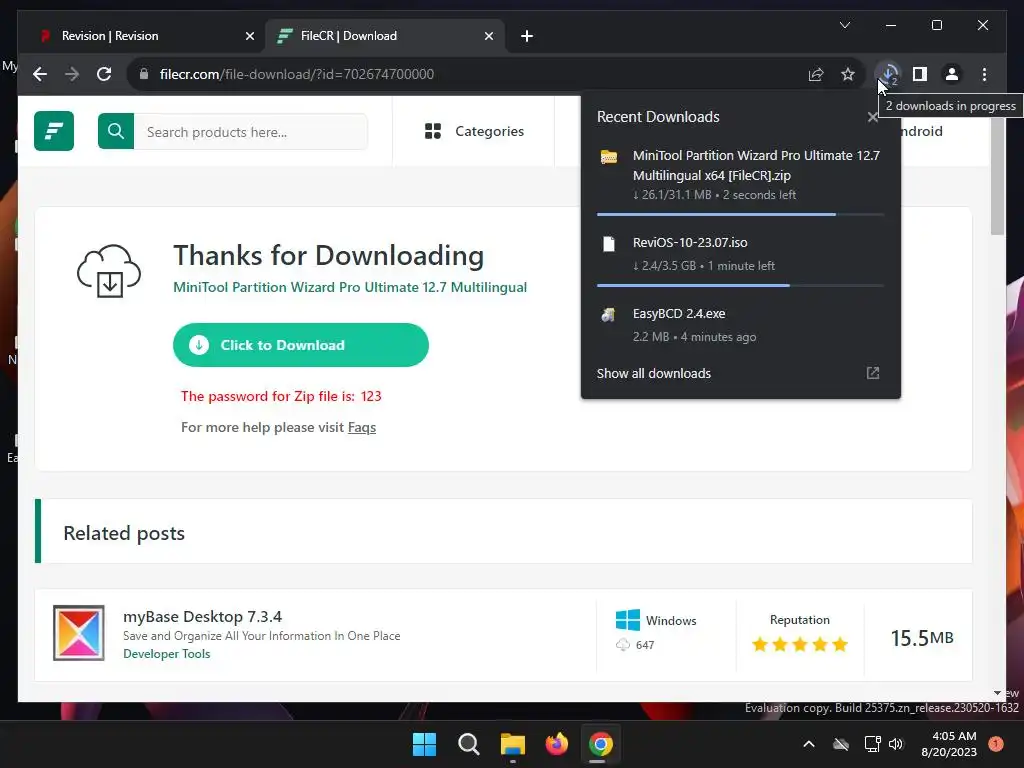
Task: Share this page icon in address bar
Action: tap(816, 74)
